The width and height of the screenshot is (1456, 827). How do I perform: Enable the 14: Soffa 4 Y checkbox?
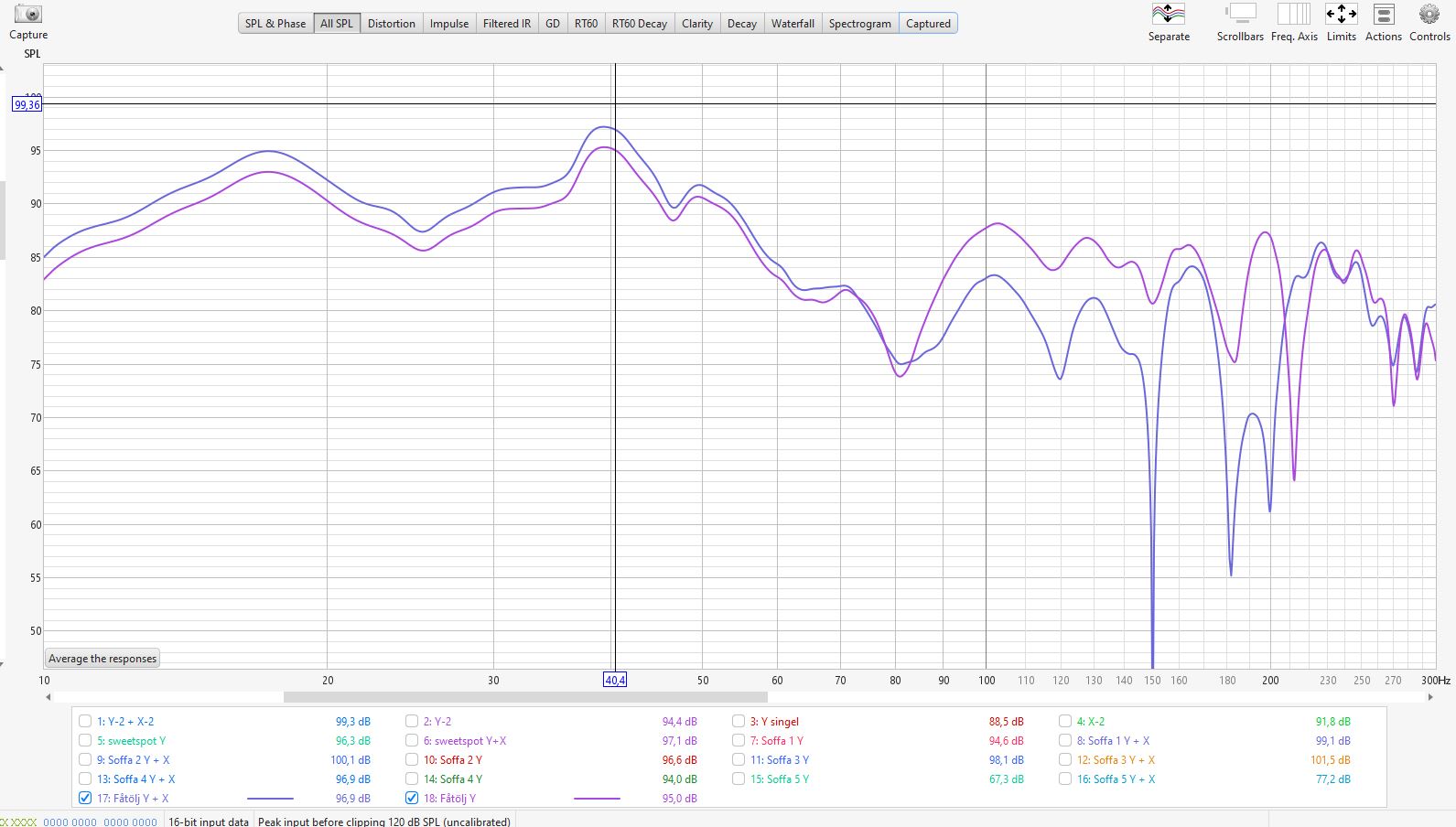412,779
